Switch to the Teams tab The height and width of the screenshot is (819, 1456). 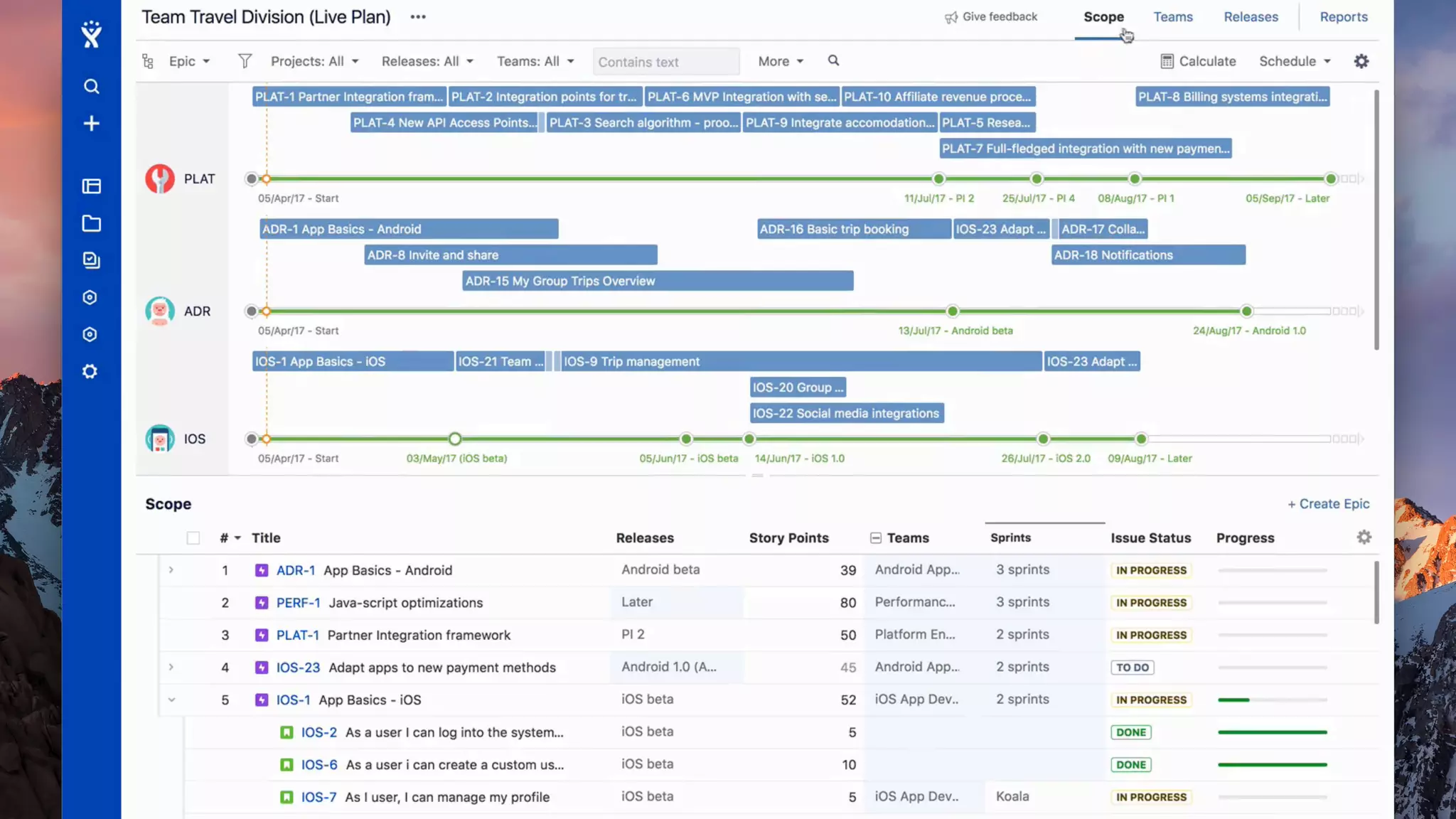pyautogui.click(x=1172, y=17)
